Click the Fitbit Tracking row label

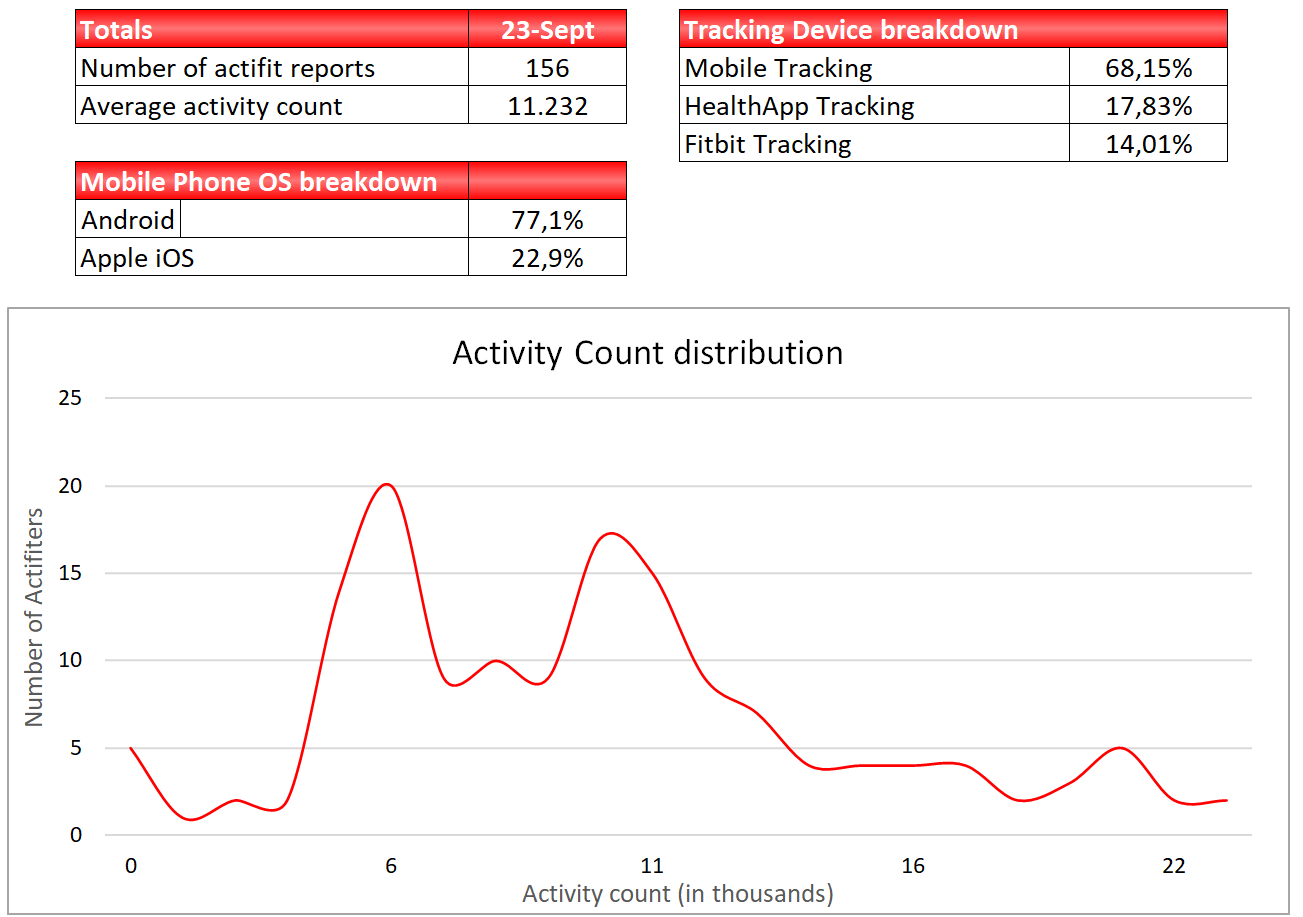point(873,144)
